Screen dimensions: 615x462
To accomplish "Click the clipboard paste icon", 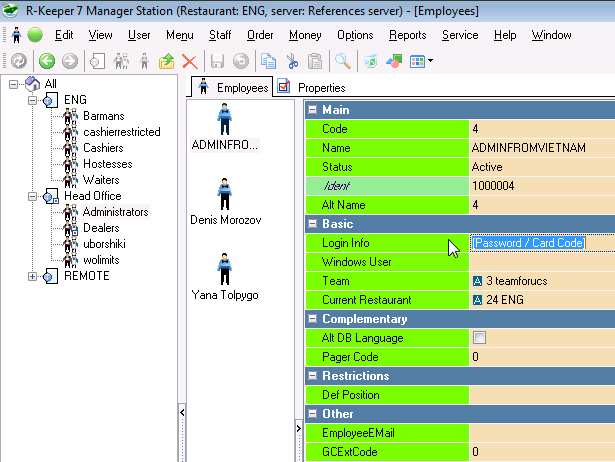I will (315, 61).
